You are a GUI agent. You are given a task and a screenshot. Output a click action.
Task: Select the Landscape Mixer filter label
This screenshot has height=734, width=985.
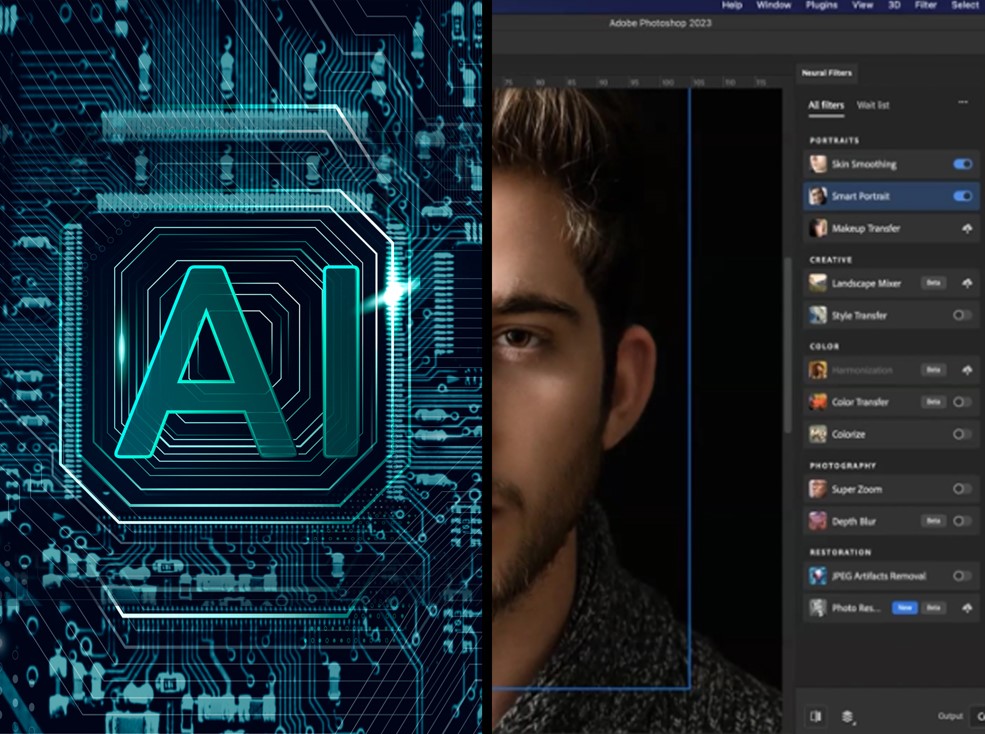866,283
